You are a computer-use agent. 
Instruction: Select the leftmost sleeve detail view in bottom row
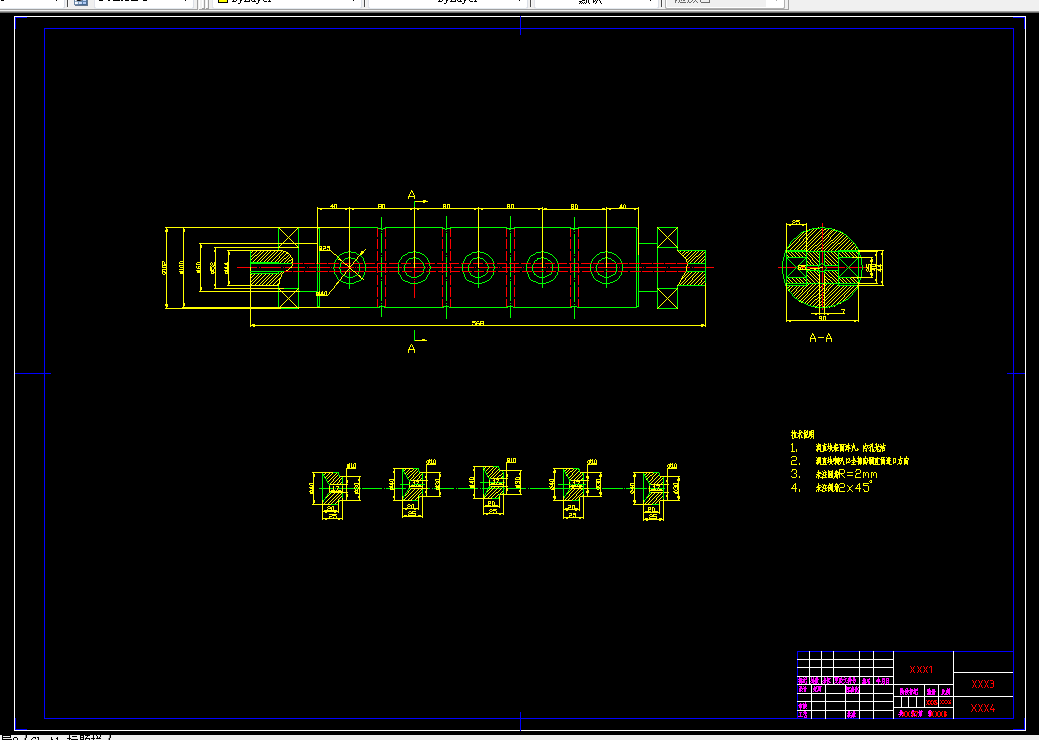click(x=335, y=489)
